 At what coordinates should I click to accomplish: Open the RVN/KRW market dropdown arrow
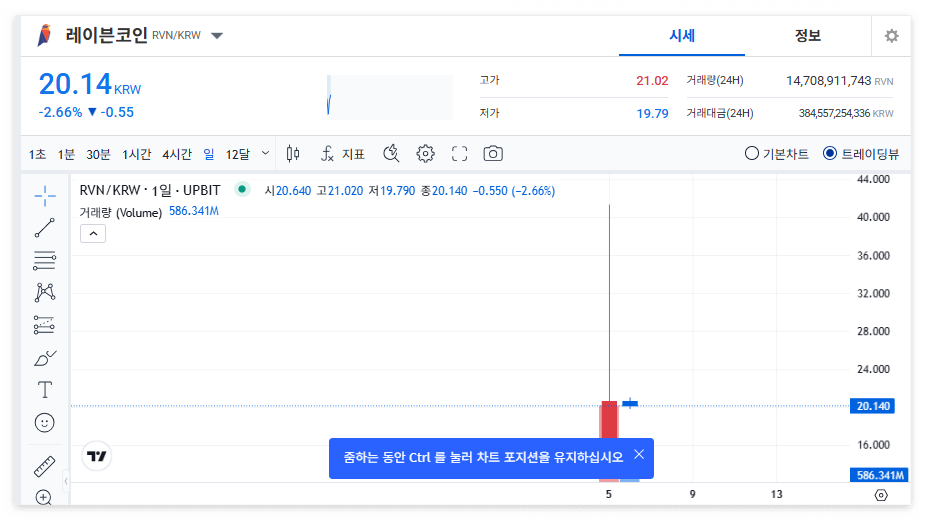click(217, 36)
